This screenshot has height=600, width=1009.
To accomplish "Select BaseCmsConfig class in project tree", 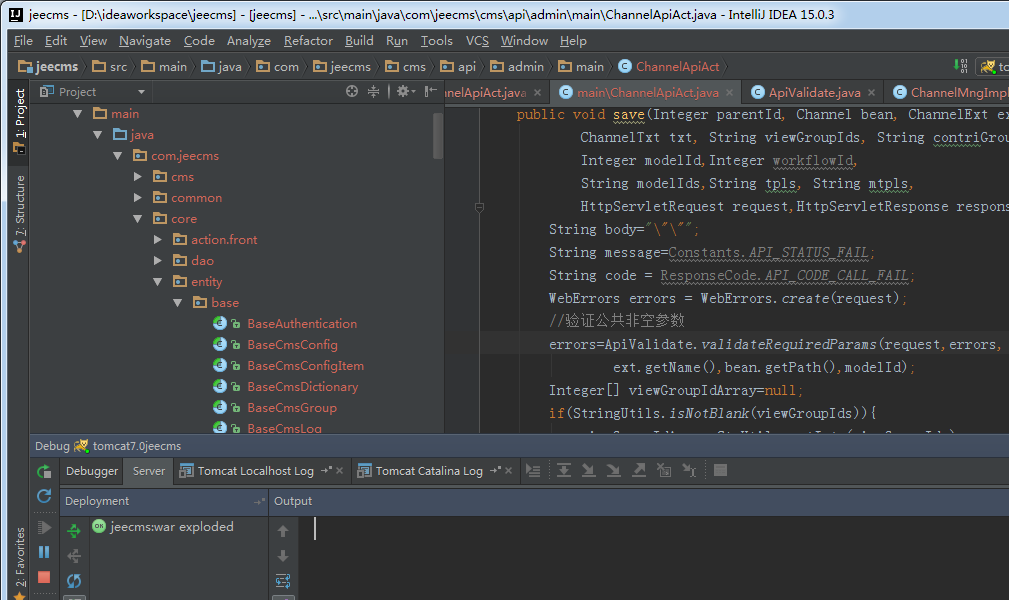I will click(x=292, y=345).
